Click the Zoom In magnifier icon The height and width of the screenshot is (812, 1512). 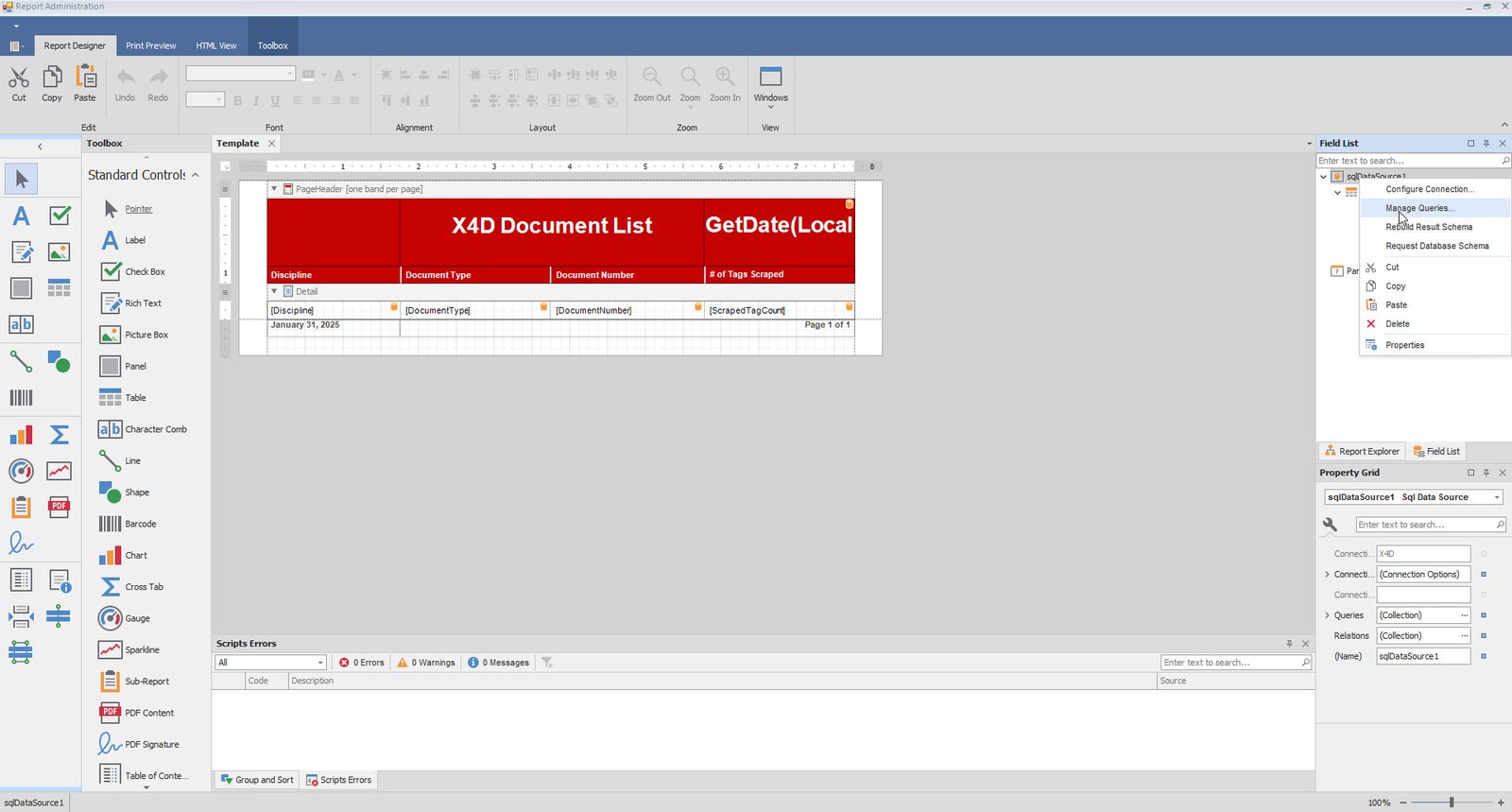[725, 83]
